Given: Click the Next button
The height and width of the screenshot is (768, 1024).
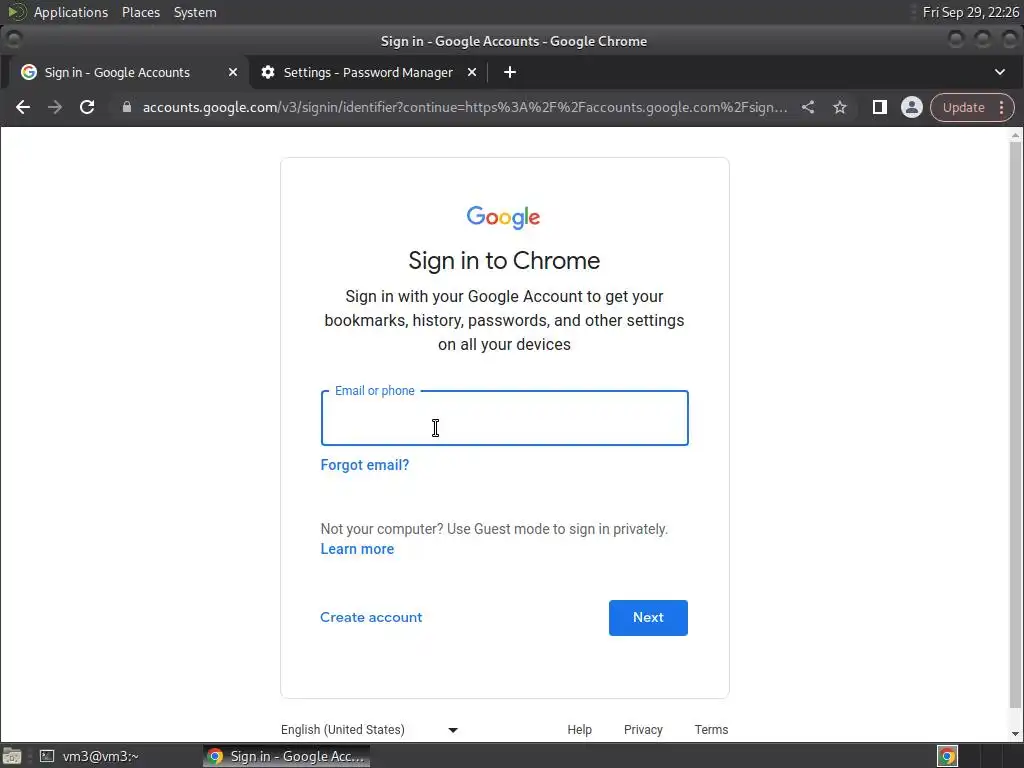Looking at the screenshot, I should point(648,618).
